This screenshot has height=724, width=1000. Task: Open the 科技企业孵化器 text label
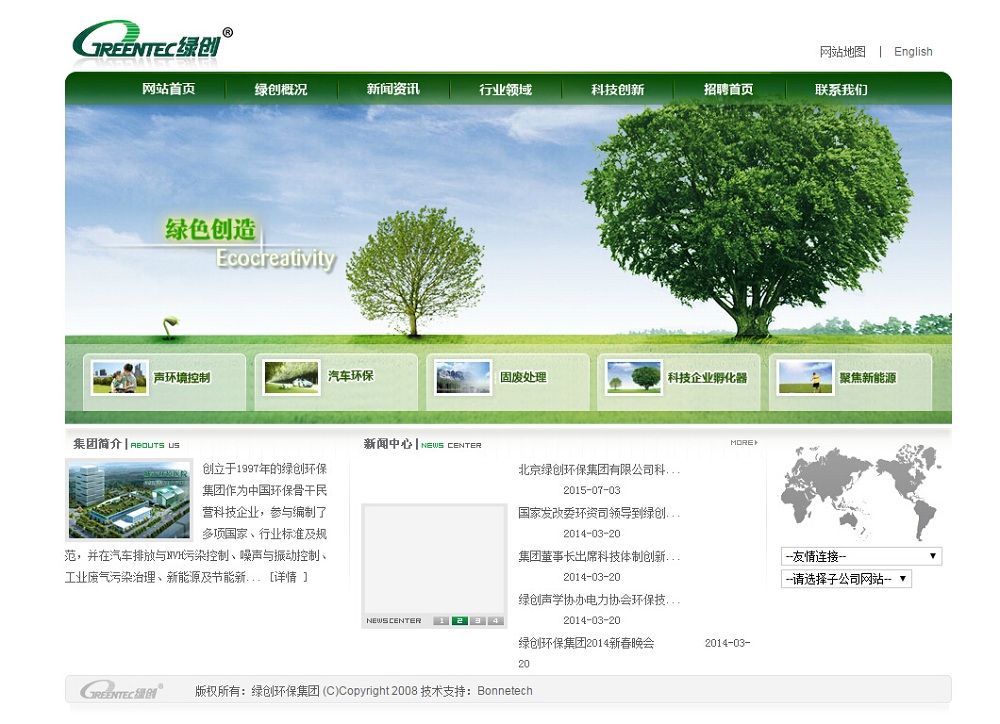(707, 378)
